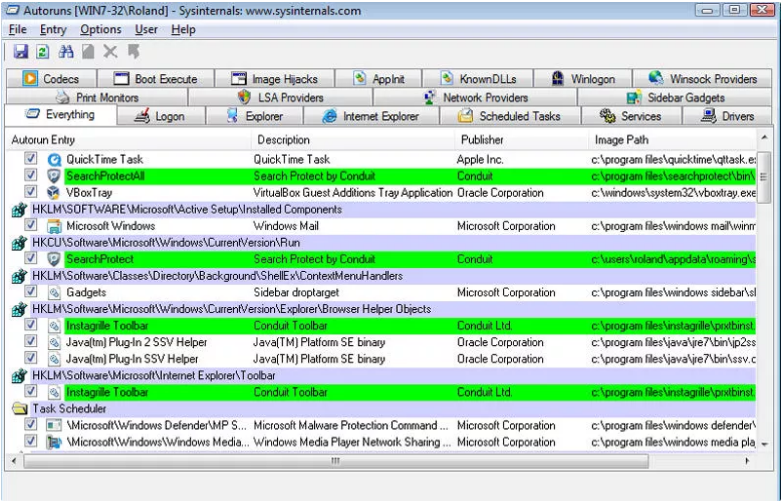781x501 pixels.
Task: Click the horizontal scrollbar thumb
Action: [x=336, y=461]
